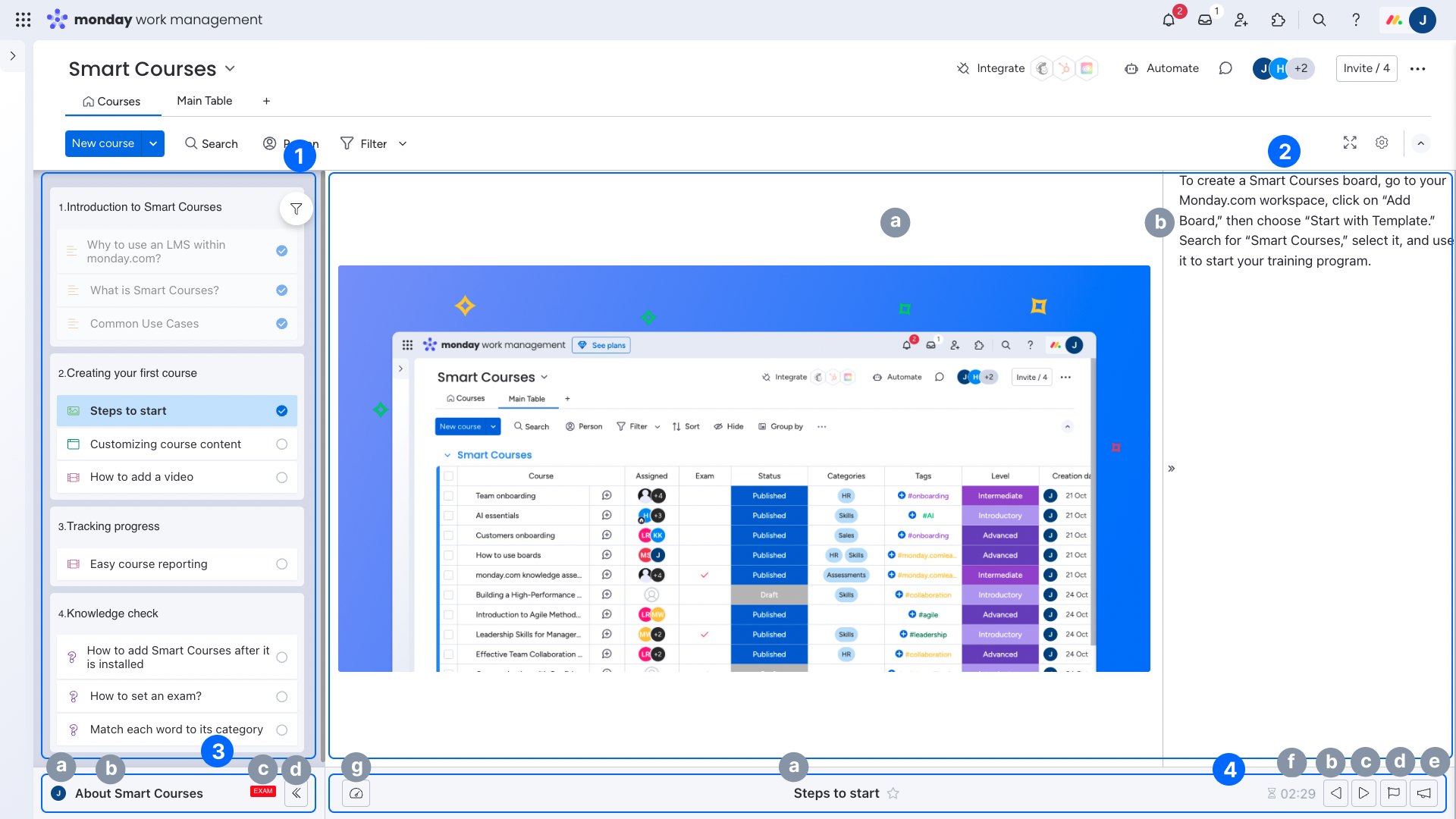Click the lesson screenshot image
Image resolution: width=1456 pixels, height=819 pixels.
744,469
